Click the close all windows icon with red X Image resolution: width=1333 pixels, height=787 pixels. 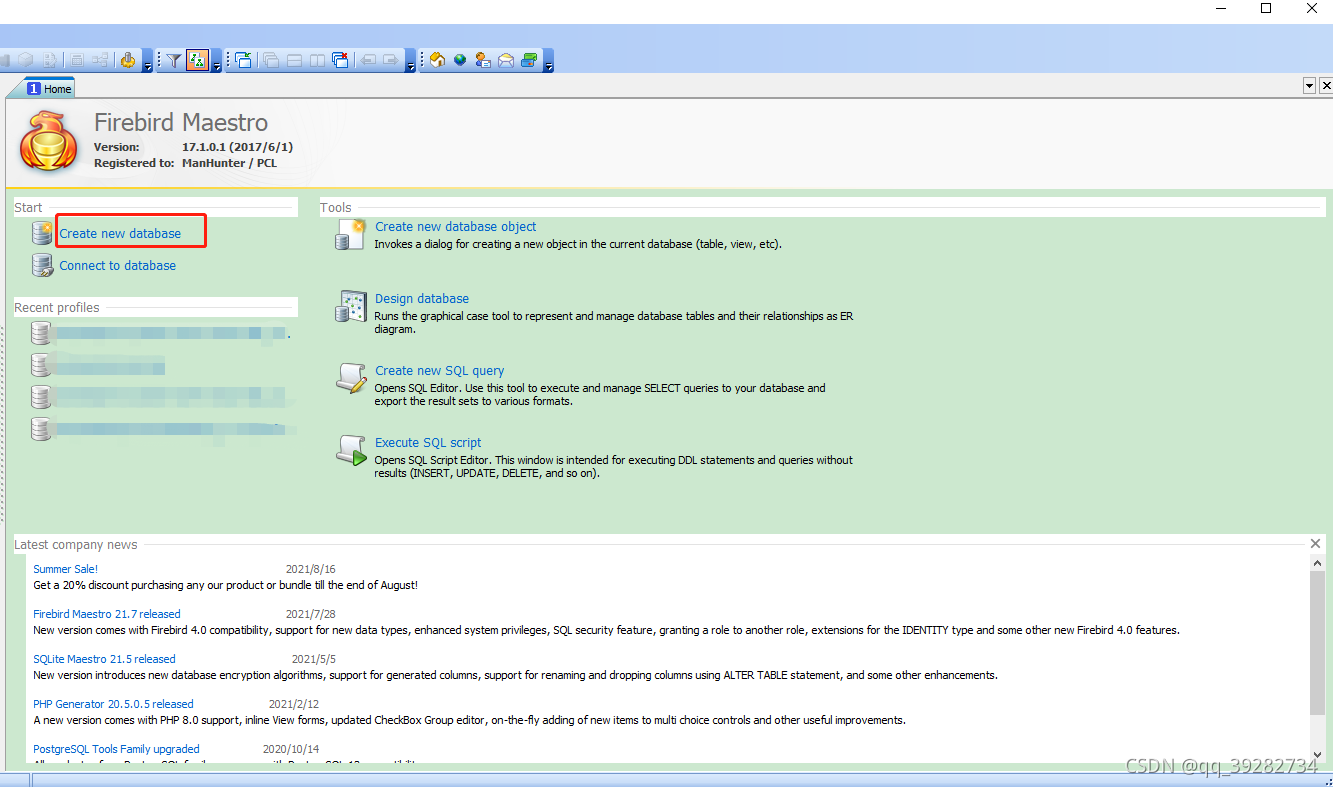click(340, 61)
